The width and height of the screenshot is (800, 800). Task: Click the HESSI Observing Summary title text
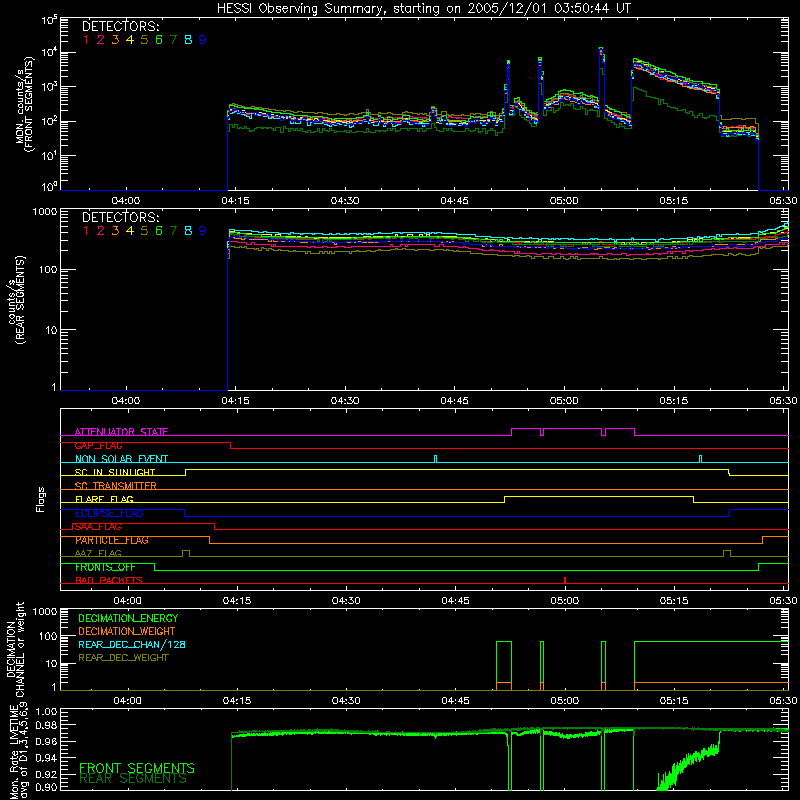click(x=424, y=9)
